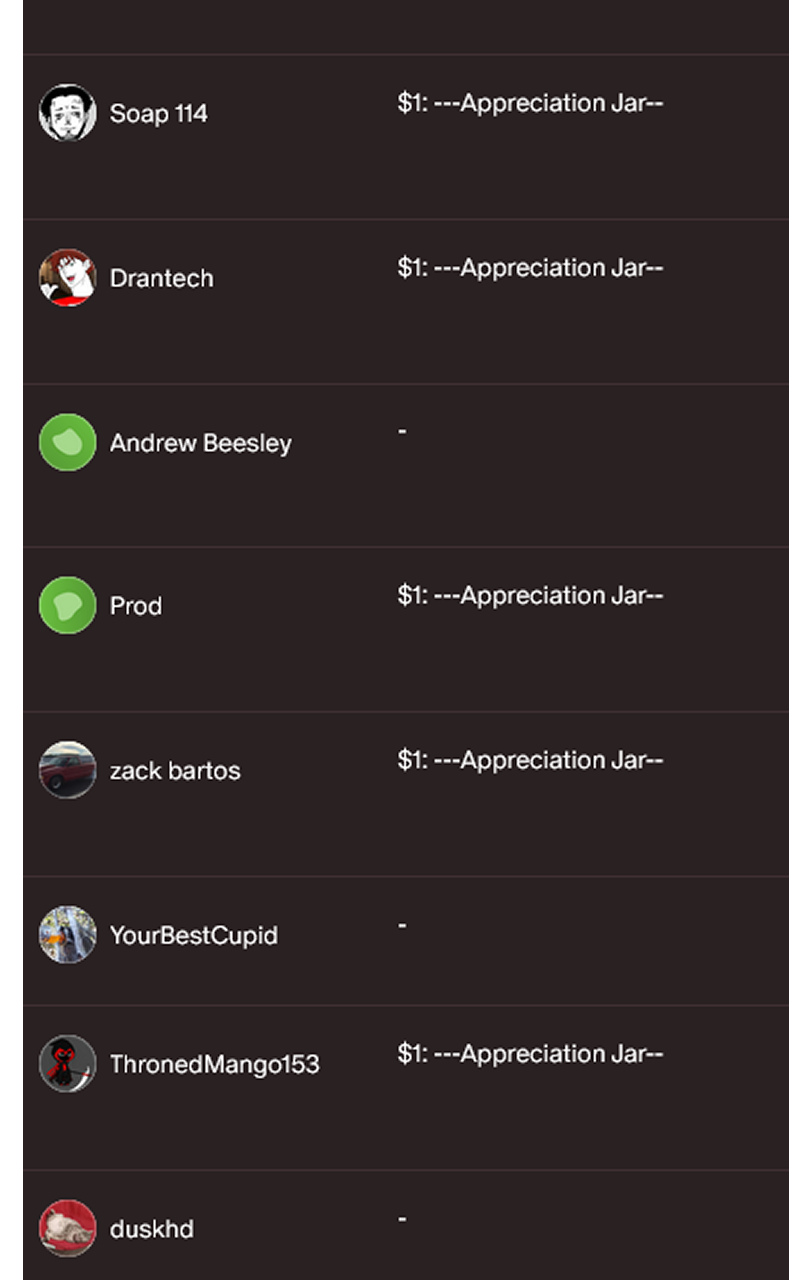Click duskhd's red avatar
The width and height of the screenshot is (800, 1280).
pyautogui.click(x=67, y=1228)
